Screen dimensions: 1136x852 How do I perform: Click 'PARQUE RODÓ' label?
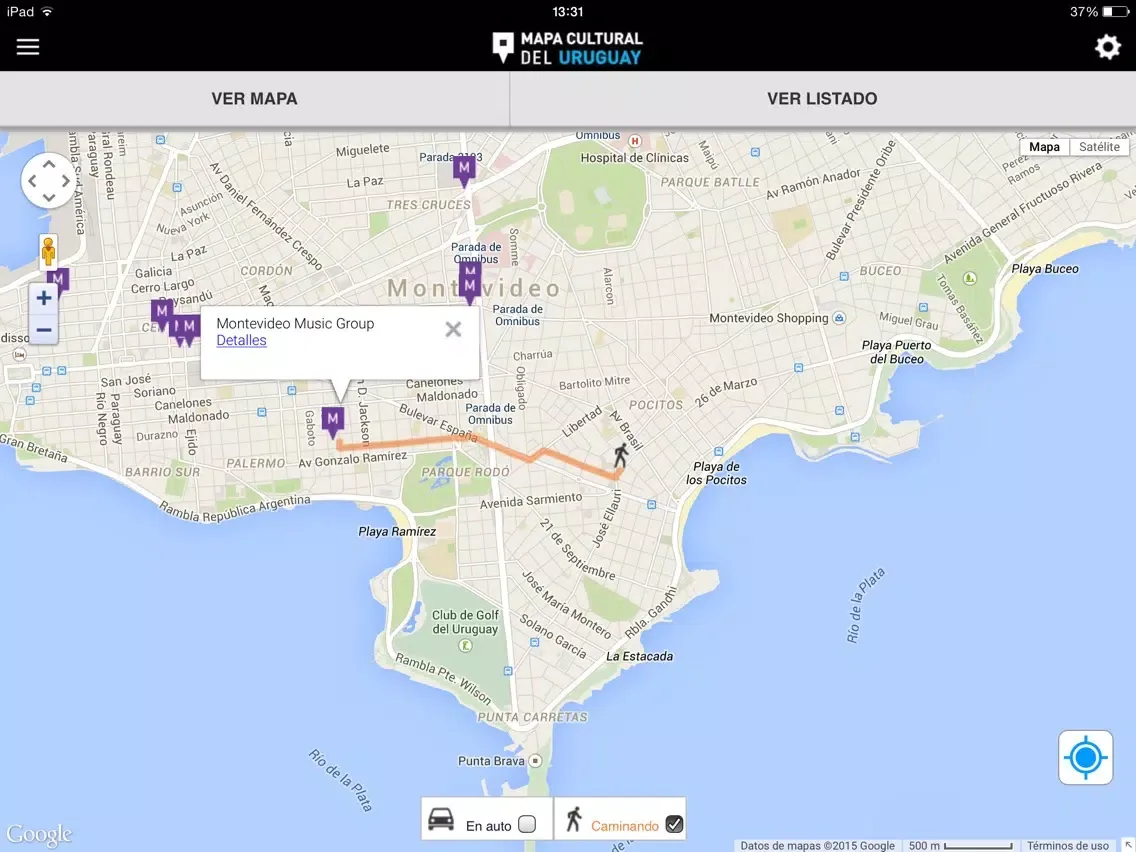tap(465, 472)
